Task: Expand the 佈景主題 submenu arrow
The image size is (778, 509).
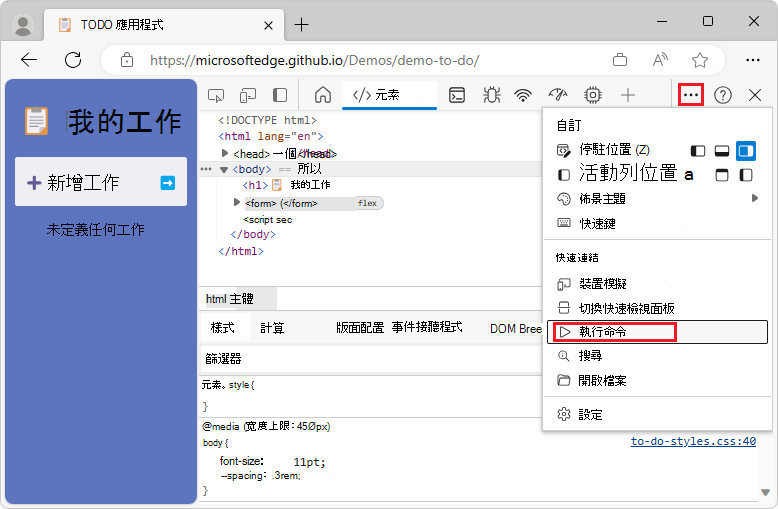Action: click(x=755, y=198)
